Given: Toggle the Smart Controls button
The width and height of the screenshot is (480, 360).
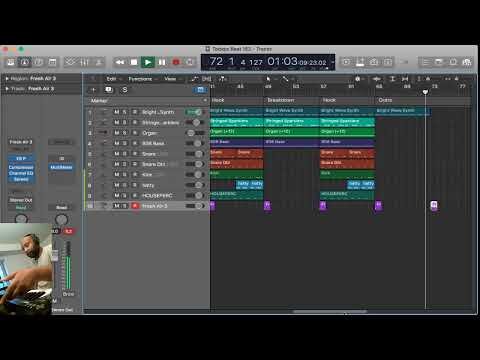Looking at the screenshot, I should coord(70,62).
